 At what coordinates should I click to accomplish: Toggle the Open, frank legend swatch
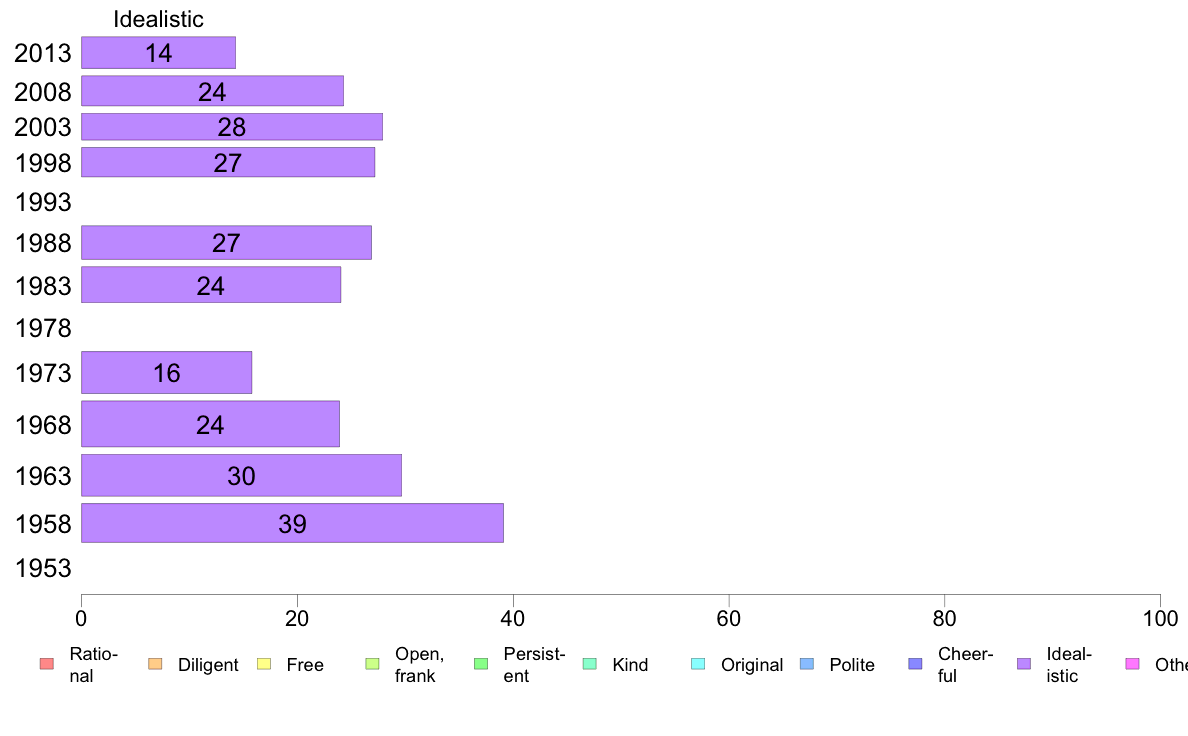(x=372, y=664)
